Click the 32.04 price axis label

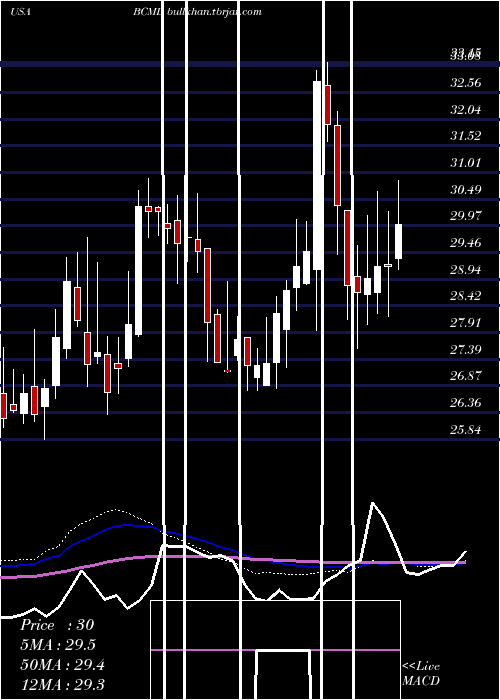coord(466,109)
